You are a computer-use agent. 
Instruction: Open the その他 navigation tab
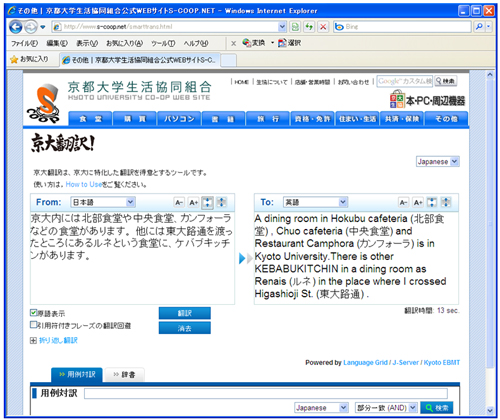[446, 119]
